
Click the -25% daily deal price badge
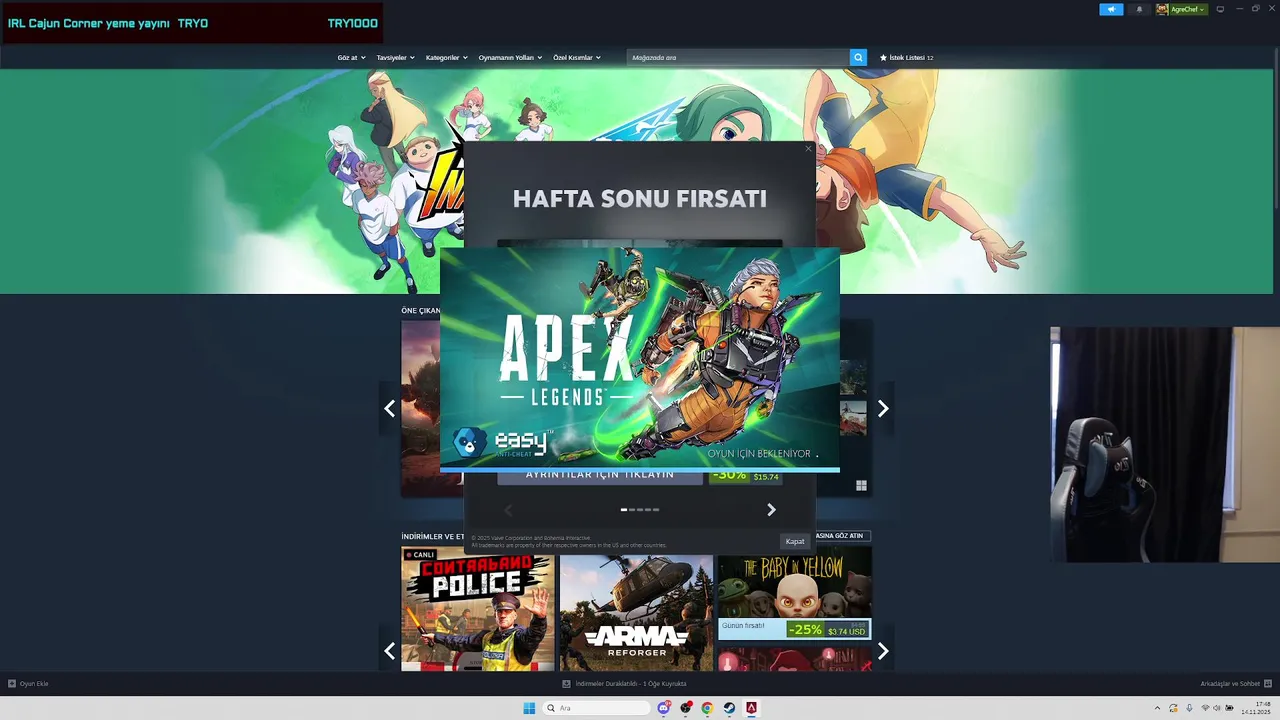828,630
